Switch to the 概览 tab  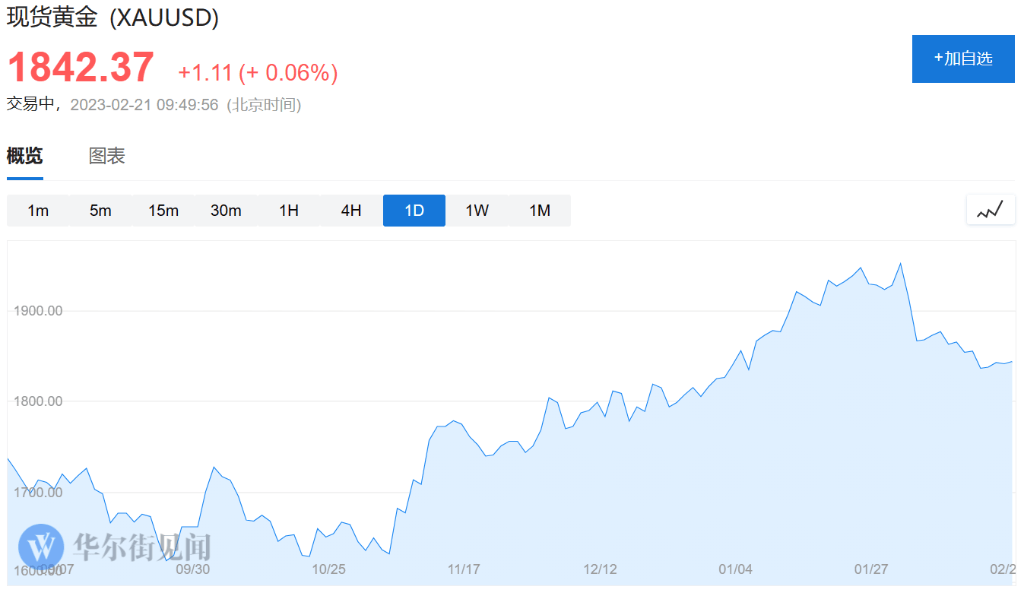coord(25,156)
